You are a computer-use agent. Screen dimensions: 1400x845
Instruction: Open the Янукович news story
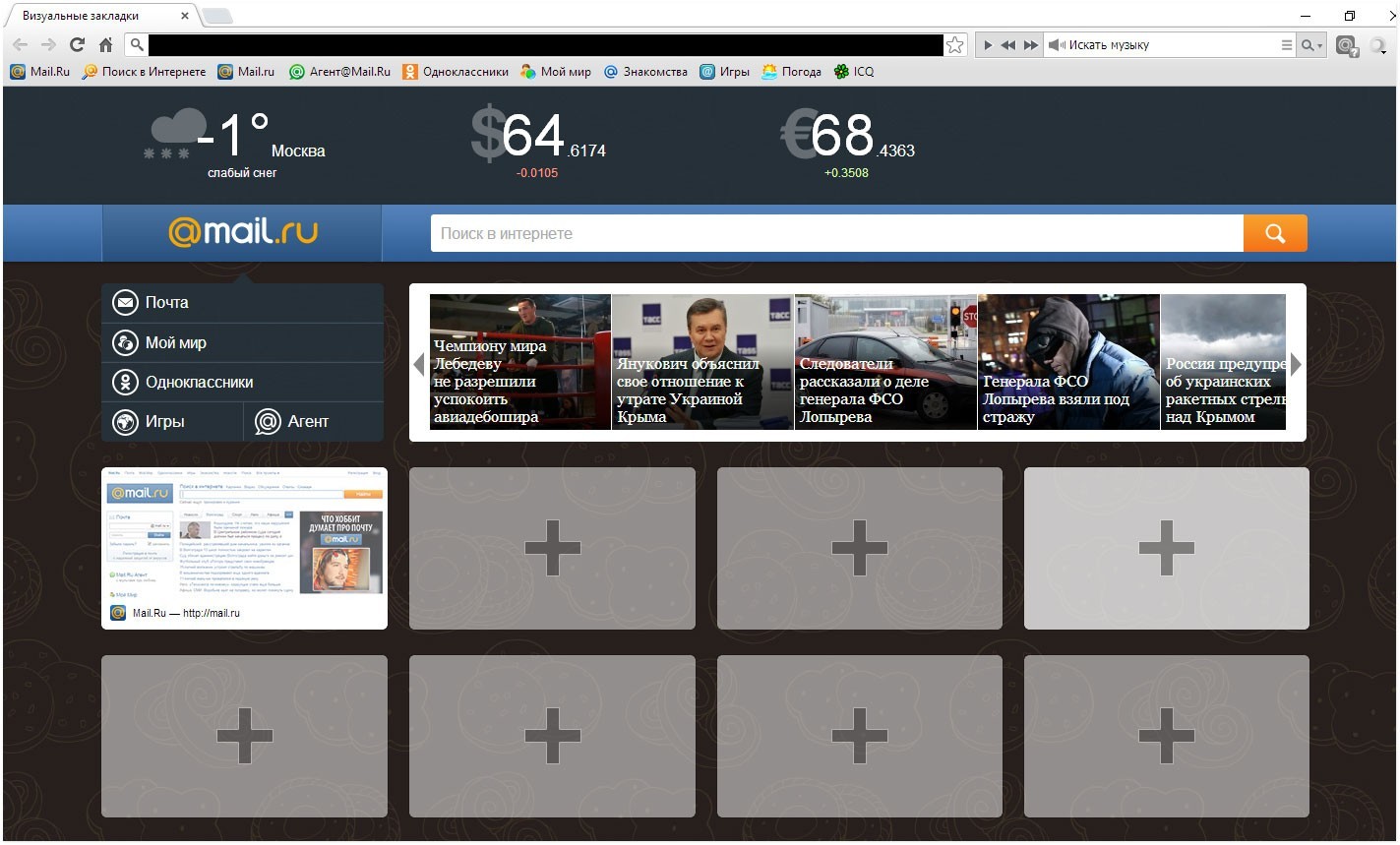(x=702, y=362)
